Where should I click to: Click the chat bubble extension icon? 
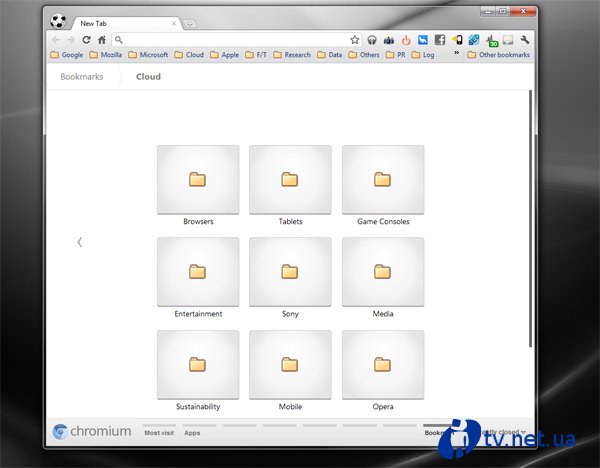(508, 40)
